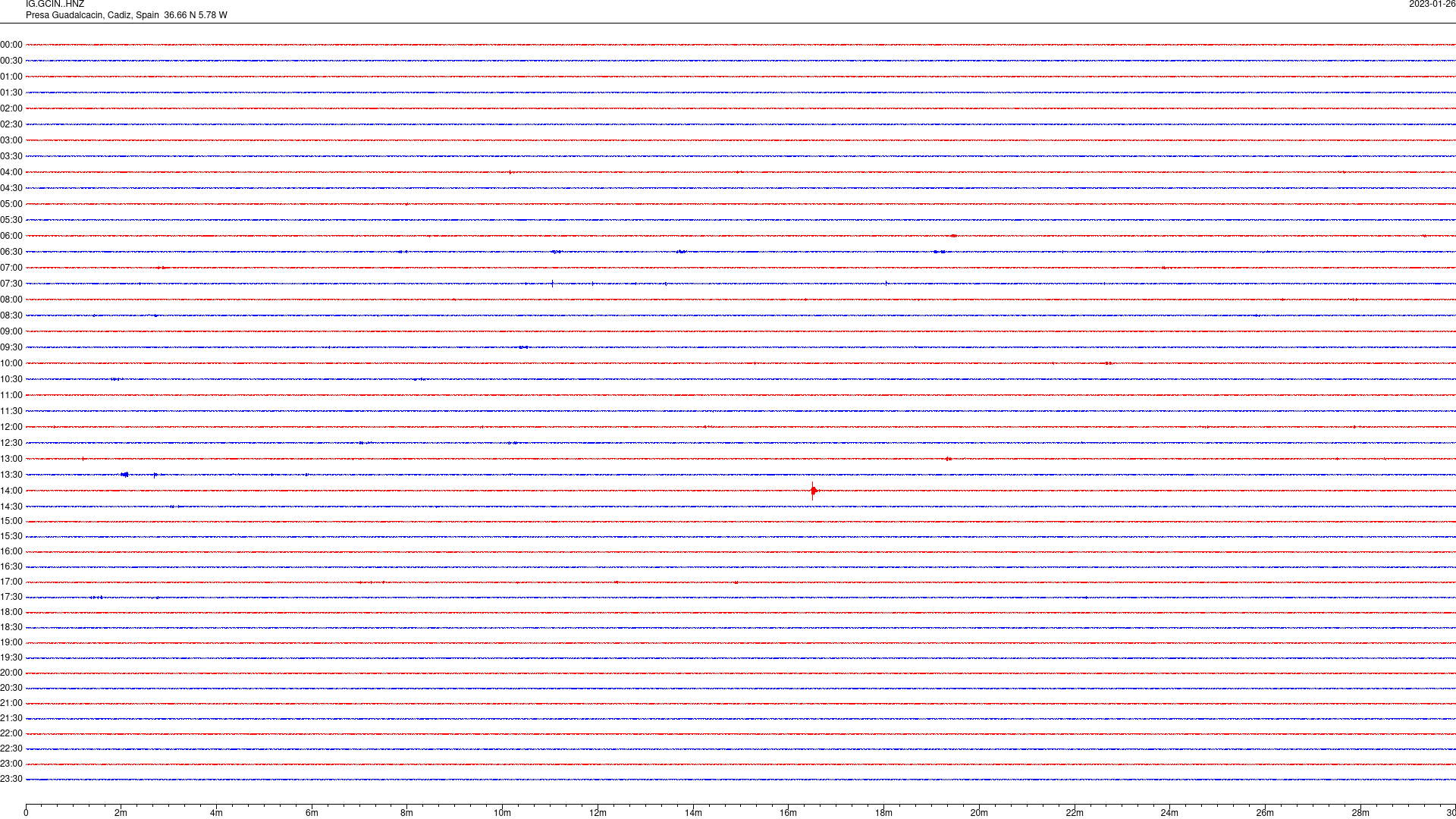1456x819 pixels.
Task: Select the Presa Guadalcacin, Cadiz, Spain location text
Action: (x=93, y=15)
